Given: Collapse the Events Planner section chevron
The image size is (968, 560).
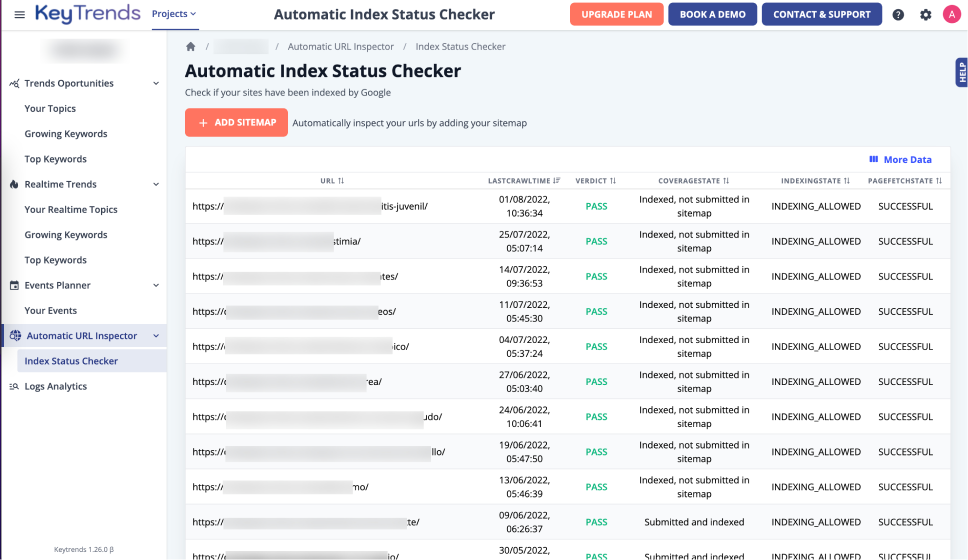Looking at the screenshot, I should tap(156, 285).
